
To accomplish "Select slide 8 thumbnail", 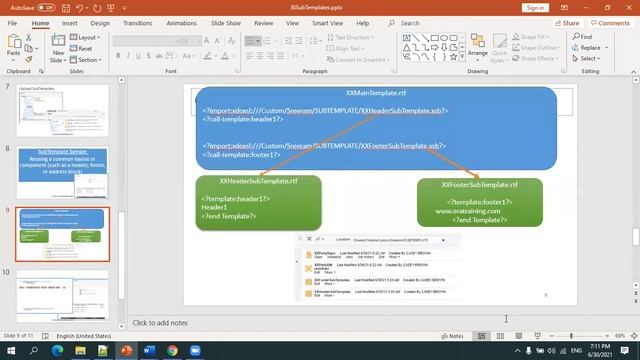I will (x=62, y=173).
